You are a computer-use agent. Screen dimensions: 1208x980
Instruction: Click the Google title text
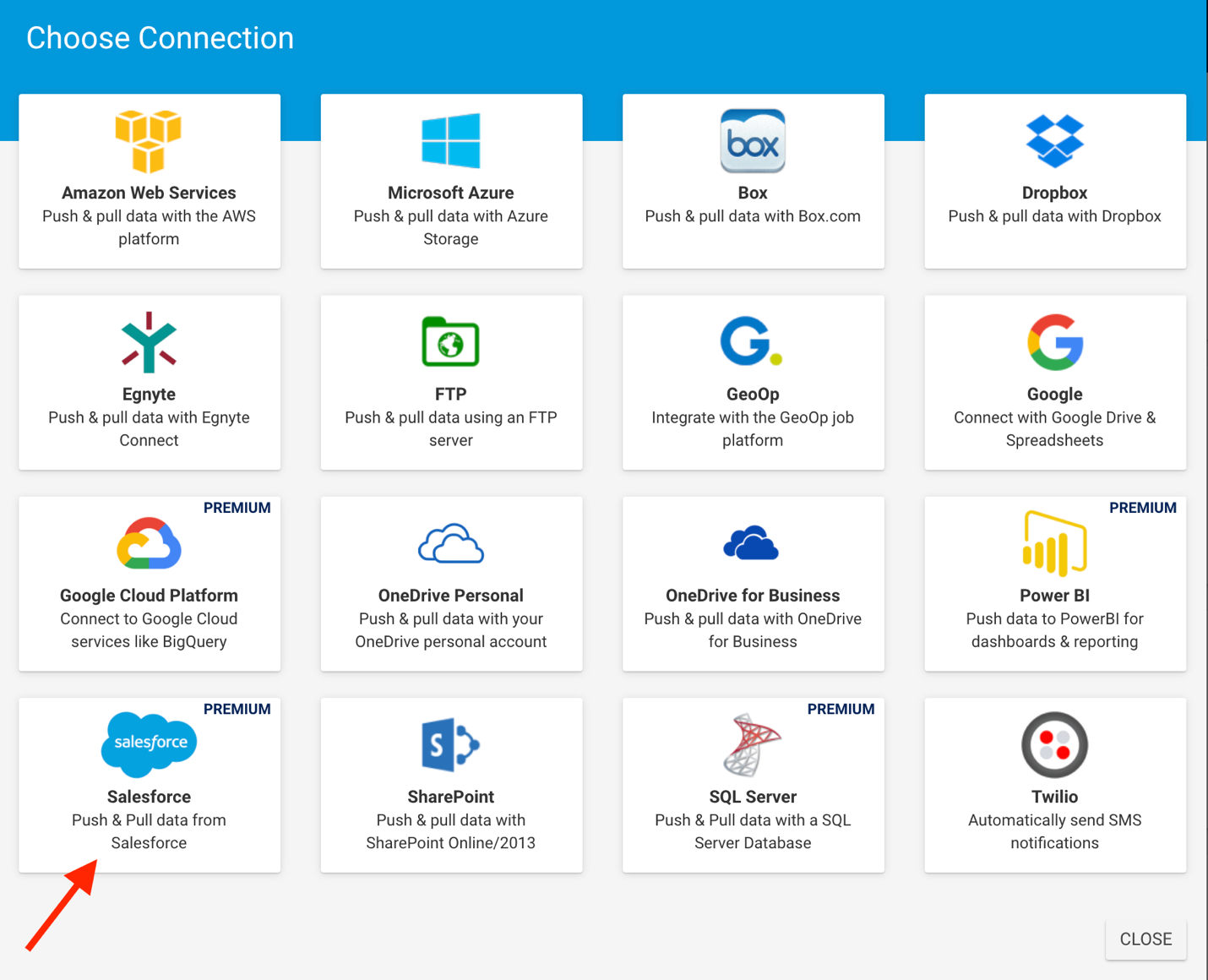[x=1055, y=394]
